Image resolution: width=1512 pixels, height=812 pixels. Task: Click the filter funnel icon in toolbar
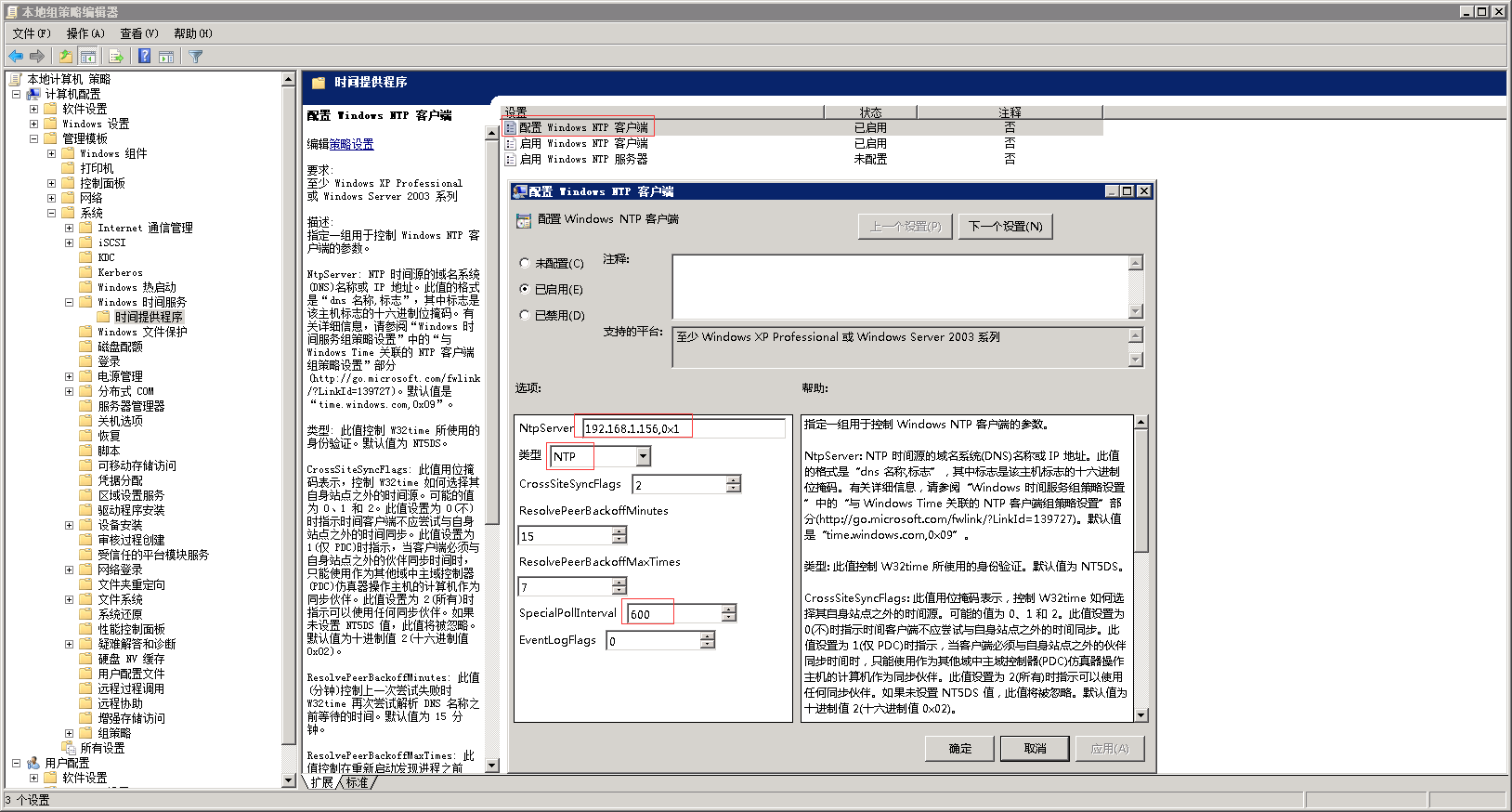pos(196,56)
